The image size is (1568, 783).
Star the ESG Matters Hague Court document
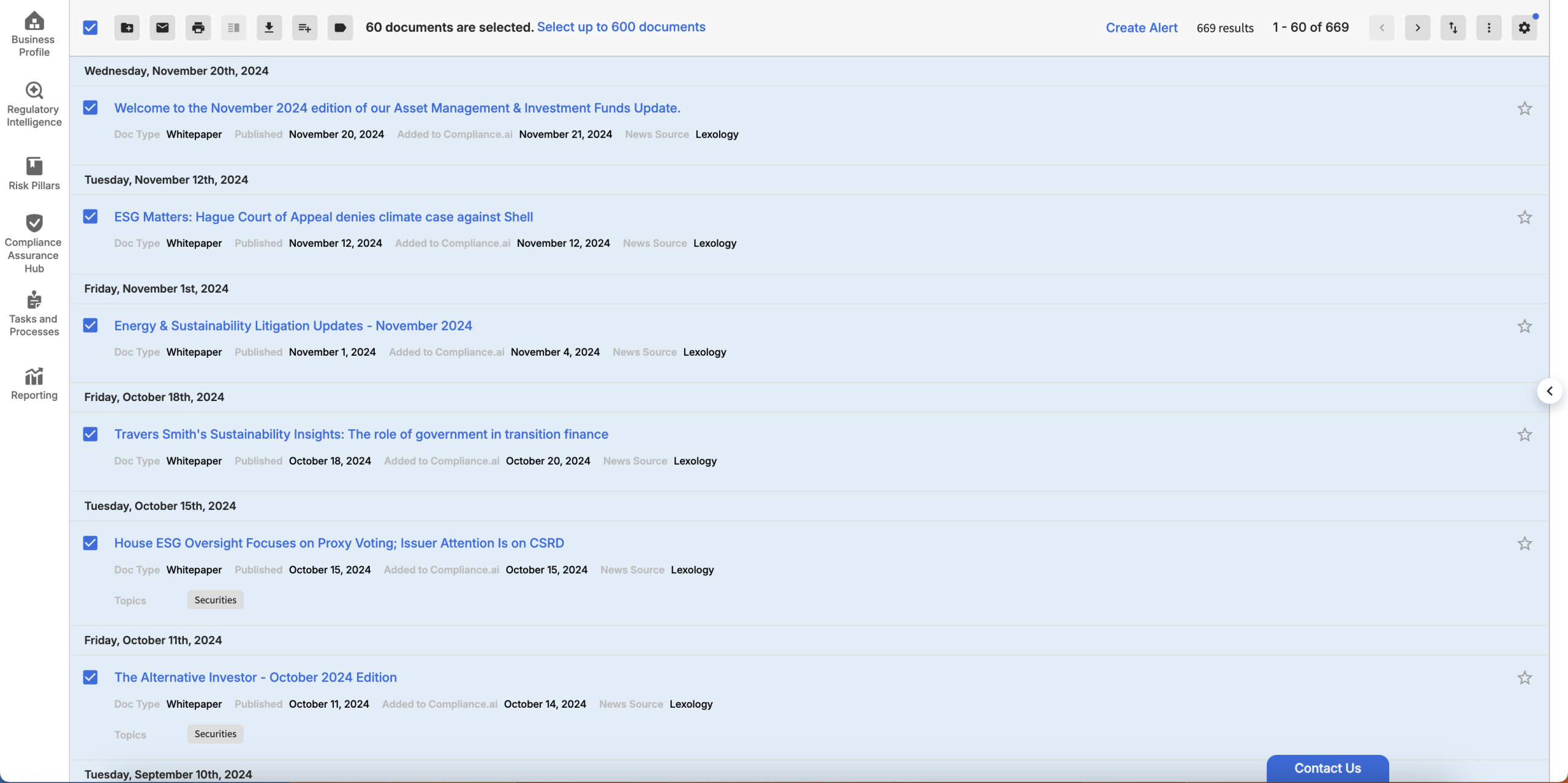click(x=1525, y=217)
